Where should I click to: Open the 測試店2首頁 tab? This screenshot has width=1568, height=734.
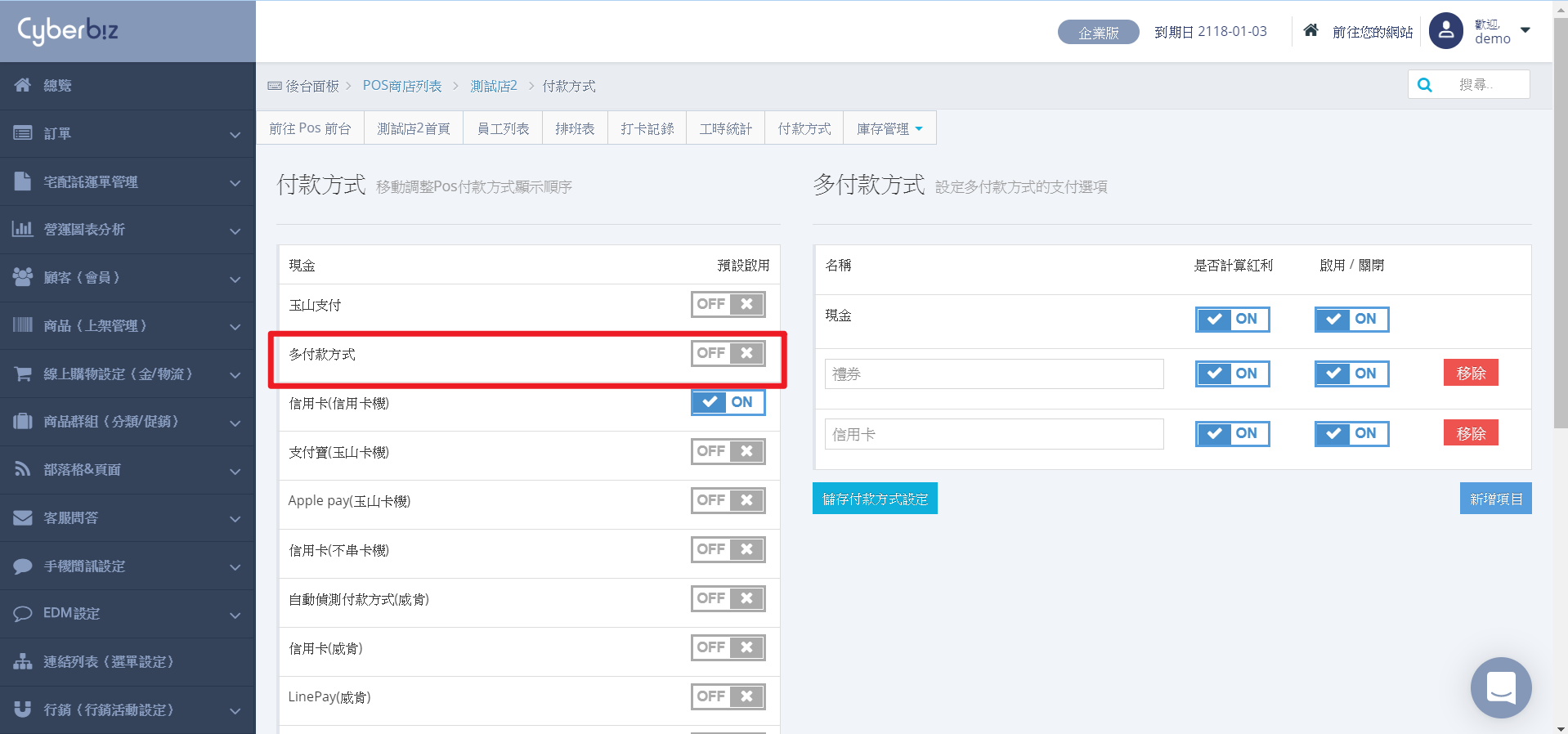point(414,128)
